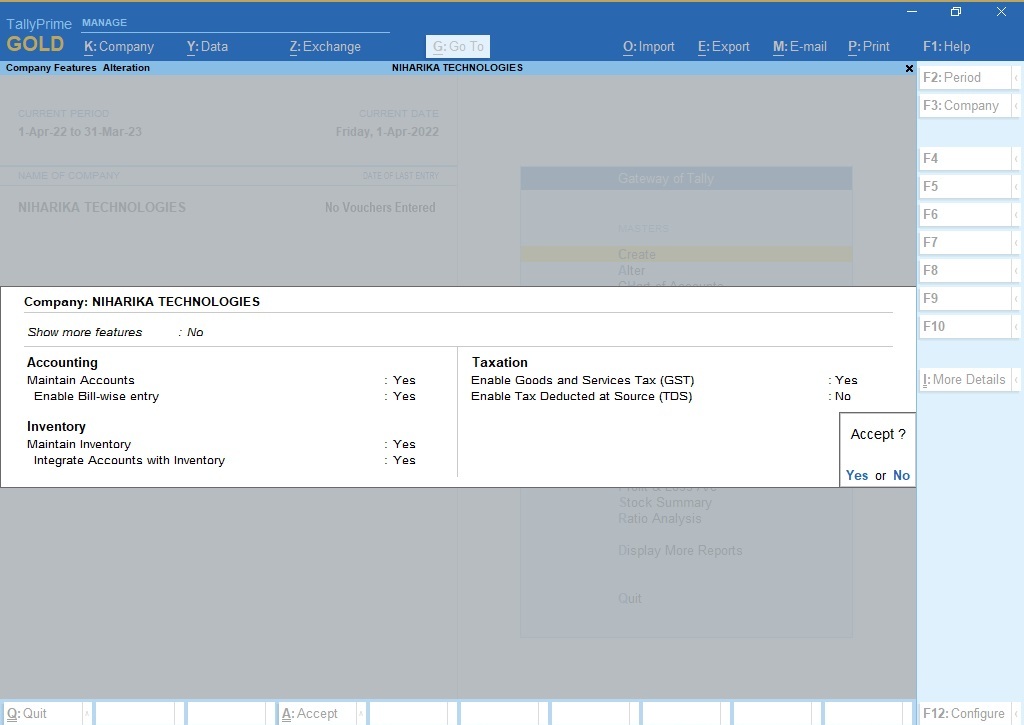
Task: Click the F8 side button
Action: click(965, 270)
